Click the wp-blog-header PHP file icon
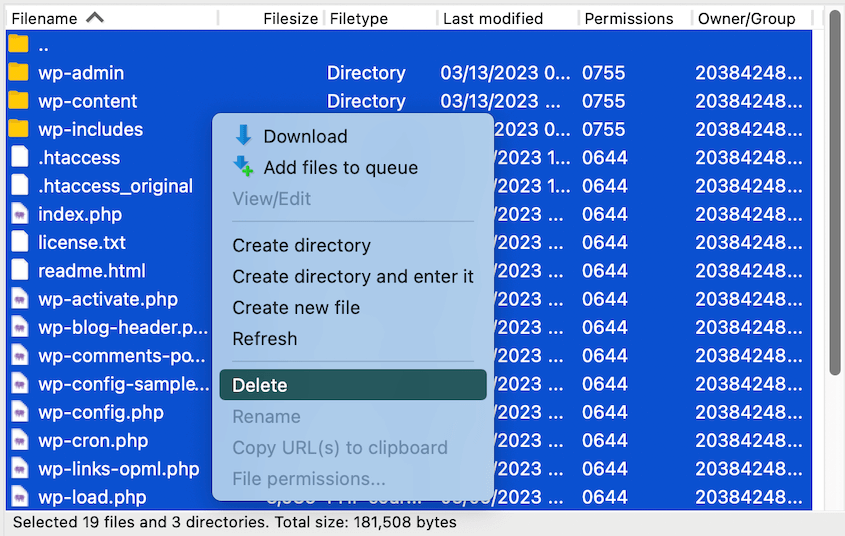 coord(20,327)
